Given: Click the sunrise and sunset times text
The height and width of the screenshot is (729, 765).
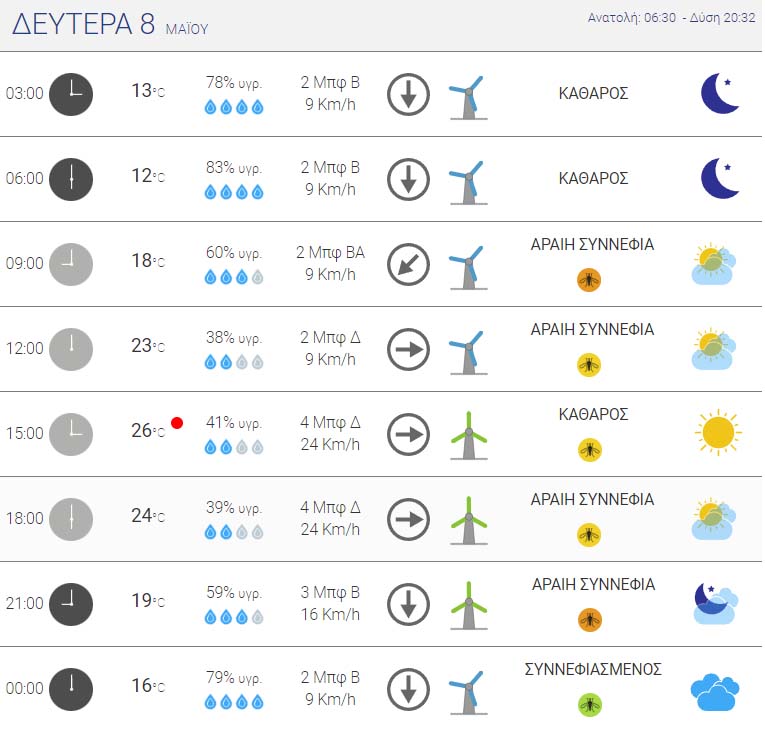Looking at the screenshot, I should (671, 18).
